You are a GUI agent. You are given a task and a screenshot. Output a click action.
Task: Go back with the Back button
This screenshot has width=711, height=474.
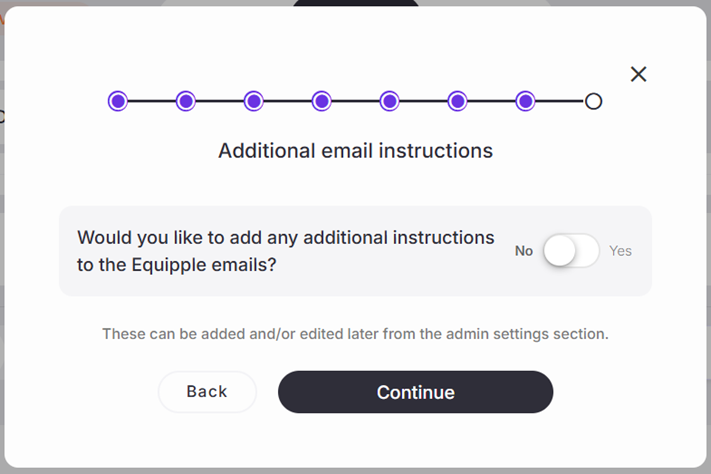tap(207, 392)
